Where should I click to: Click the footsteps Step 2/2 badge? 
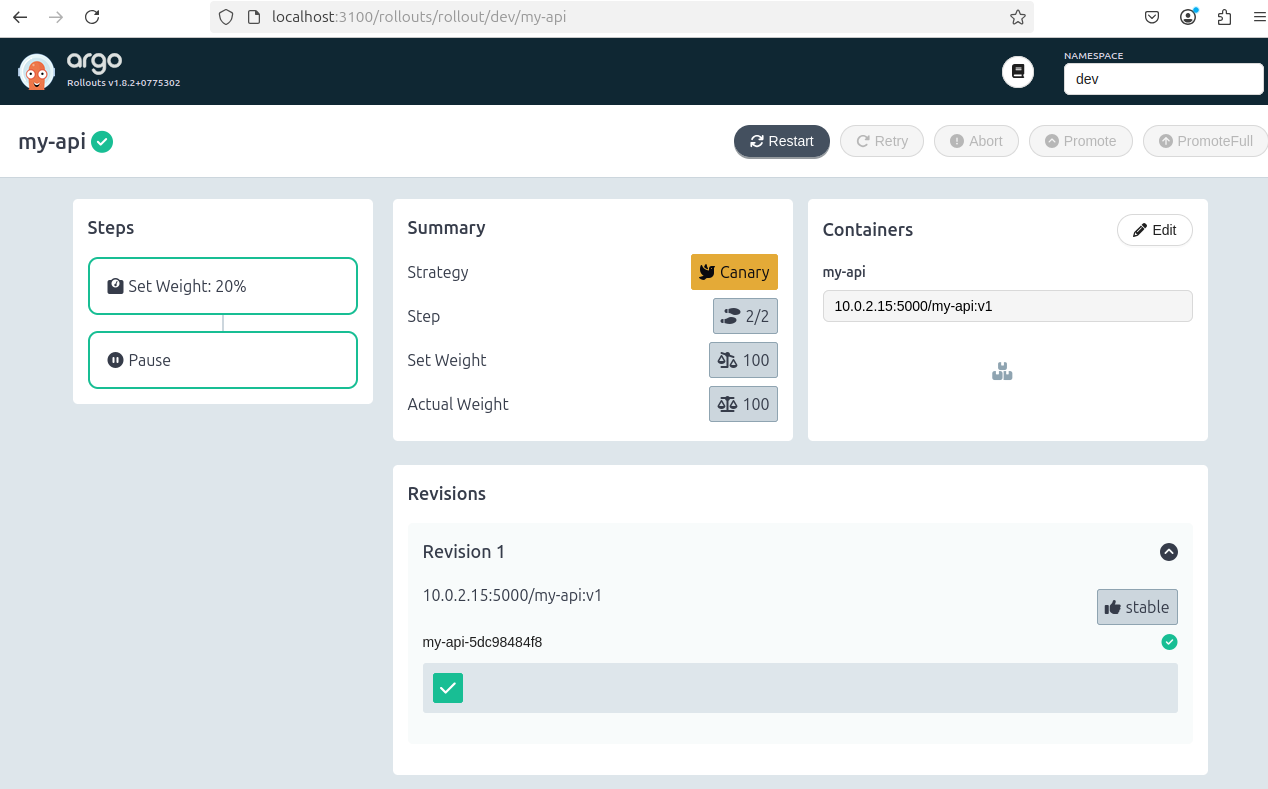tap(745, 316)
